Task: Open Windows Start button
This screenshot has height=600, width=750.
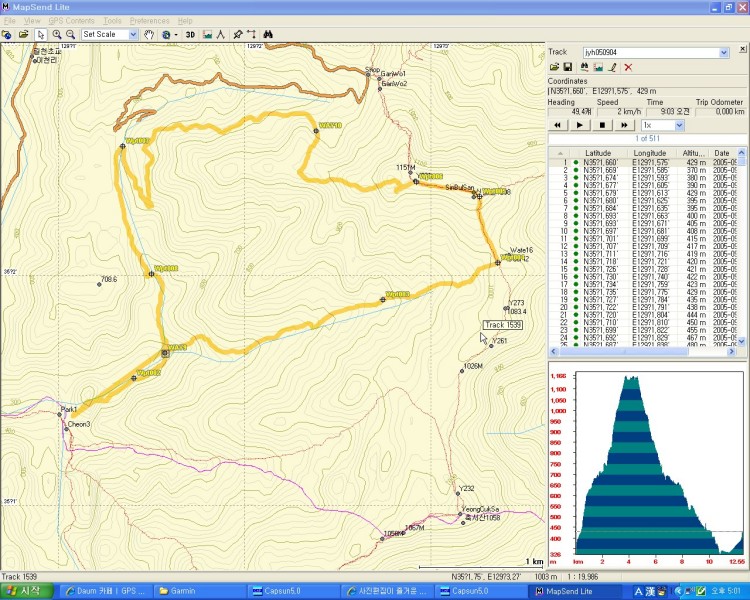Action: pyautogui.click(x=26, y=591)
